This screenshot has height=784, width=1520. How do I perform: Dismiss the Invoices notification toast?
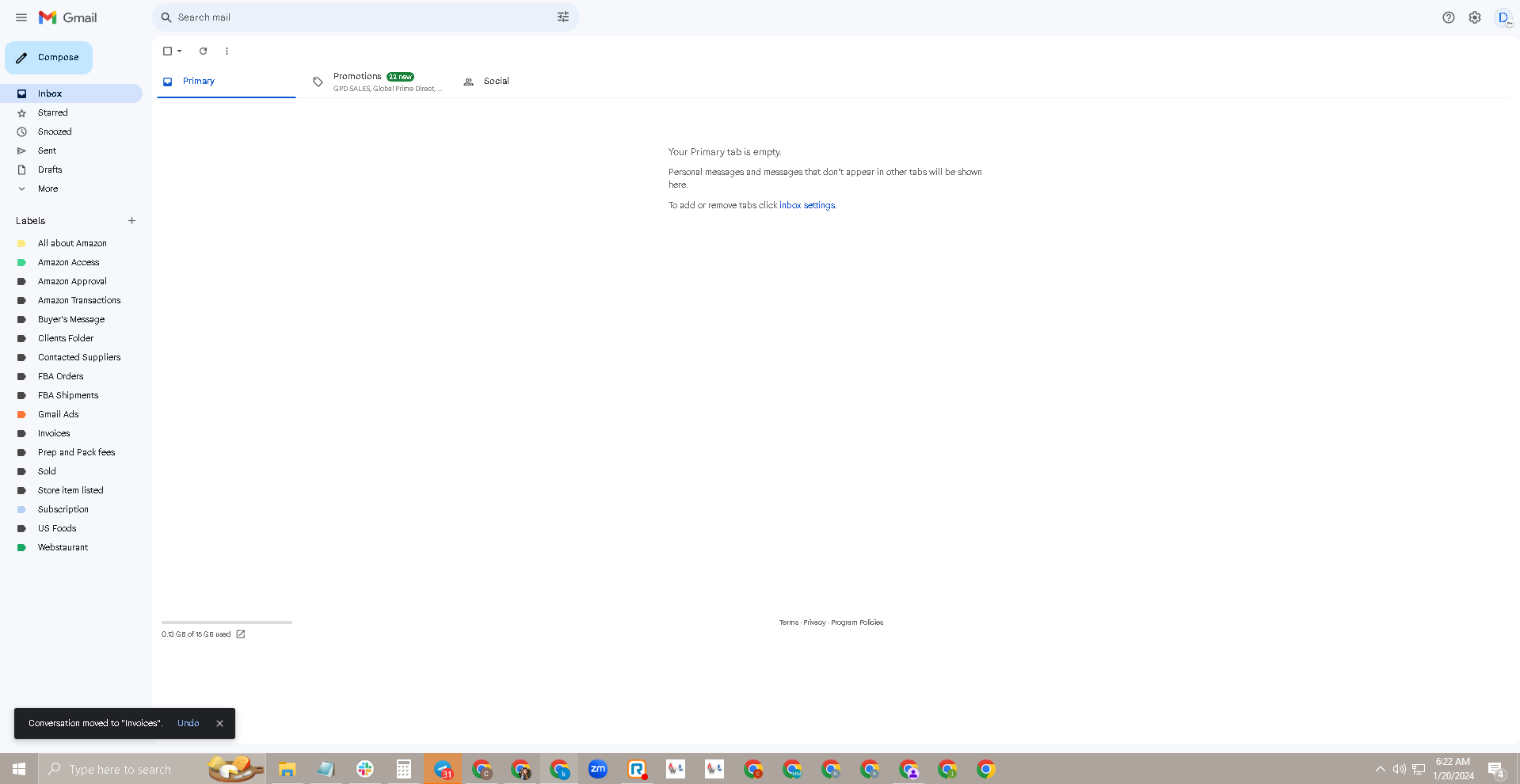(219, 723)
